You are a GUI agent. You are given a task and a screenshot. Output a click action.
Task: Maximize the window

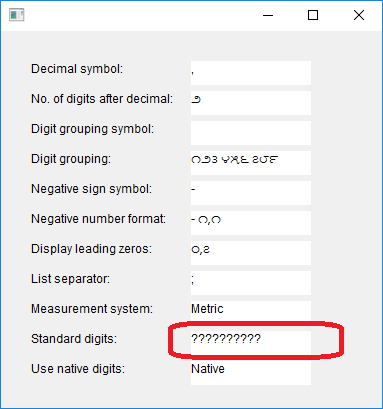point(313,15)
